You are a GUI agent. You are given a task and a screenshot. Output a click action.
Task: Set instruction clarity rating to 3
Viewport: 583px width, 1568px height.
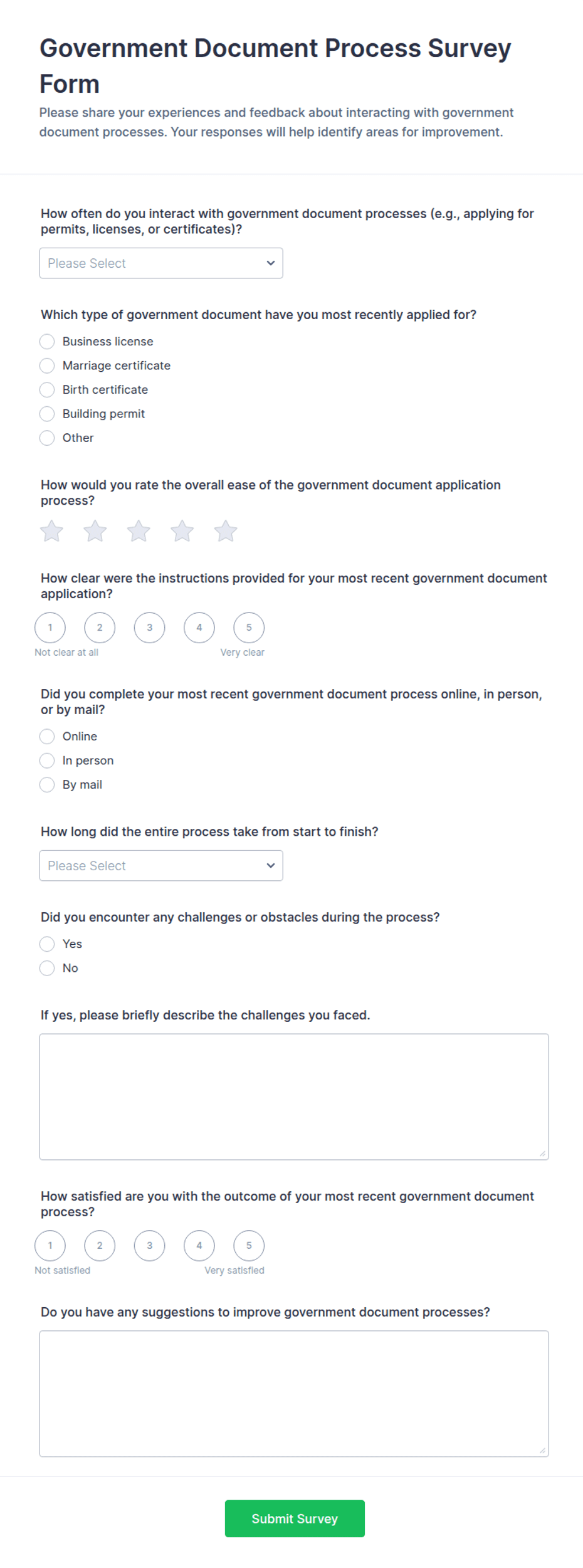[x=149, y=628]
